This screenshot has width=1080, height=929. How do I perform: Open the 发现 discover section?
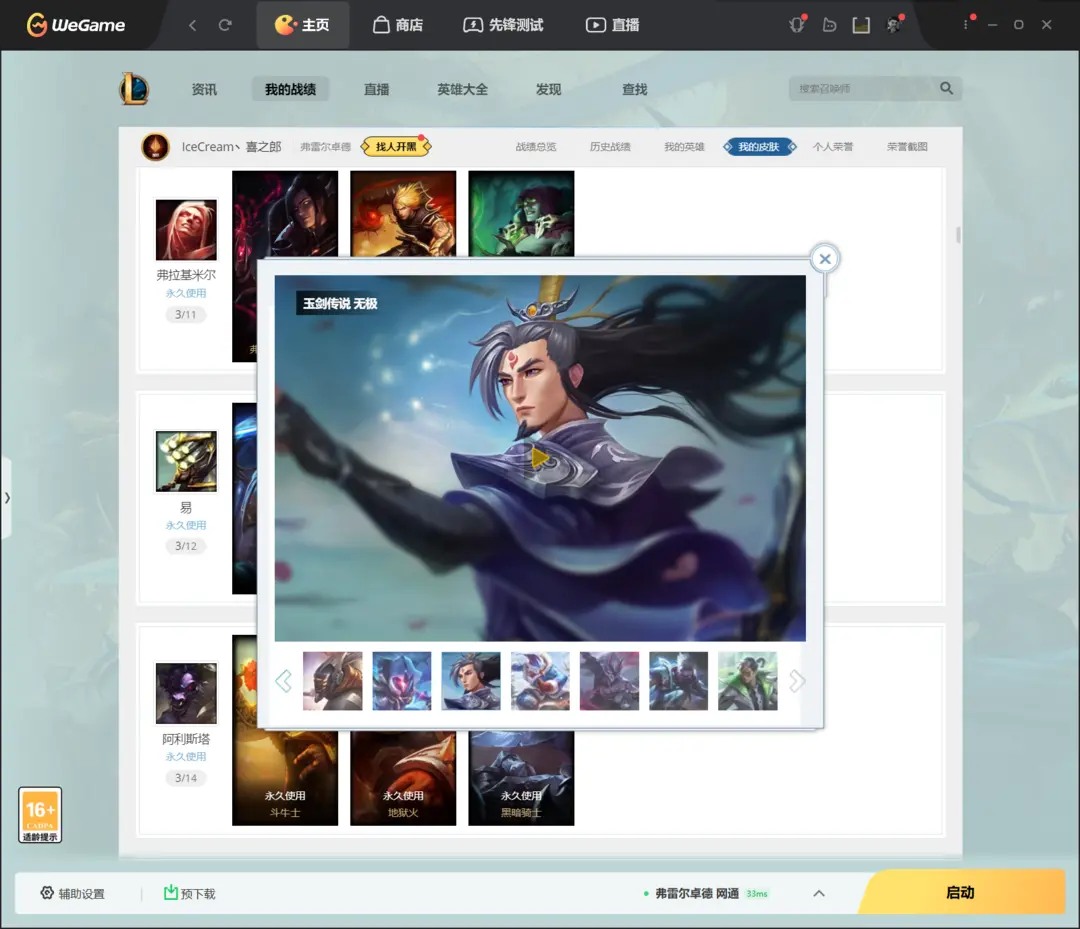548,90
